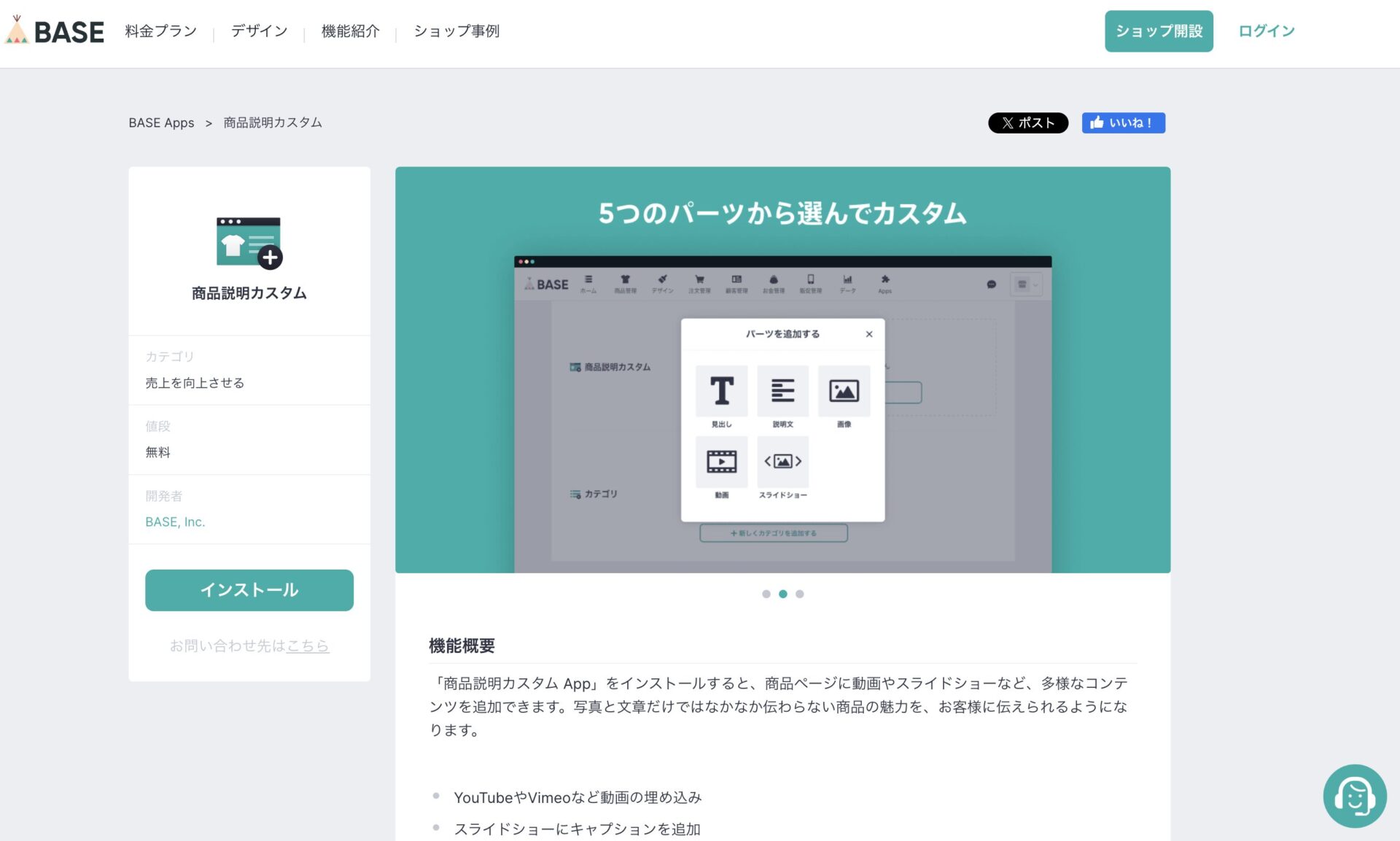1400x841 pixels.
Task: Click the ショップ開設 button
Action: 1159,31
